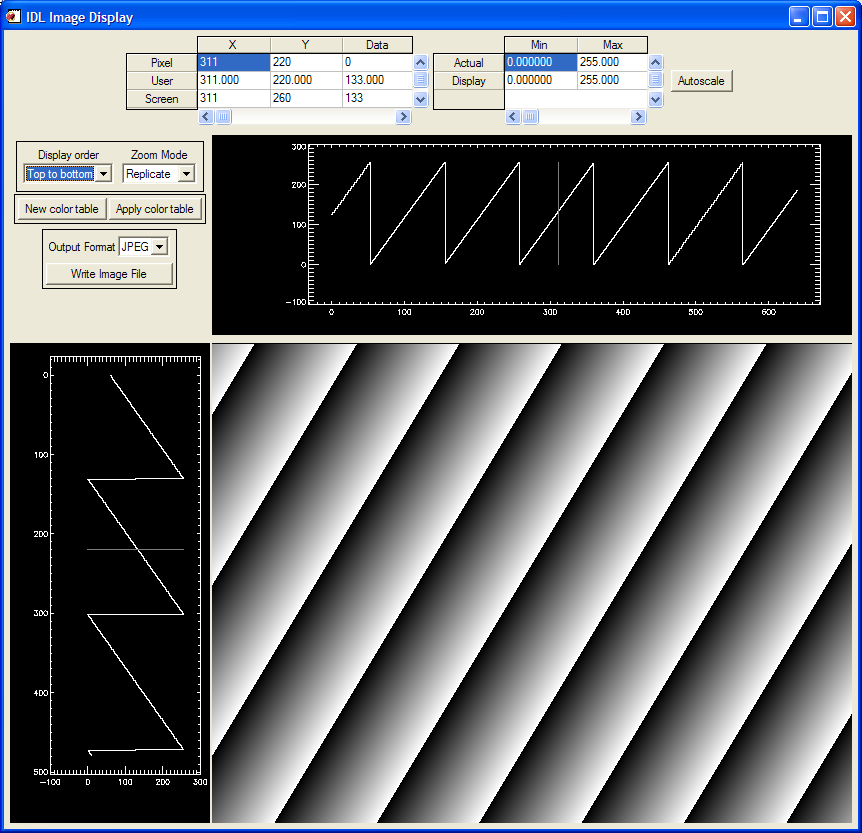Open the Zoom Mode dropdown
This screenshot has width=862, height=833.
(x=187, y=173)
